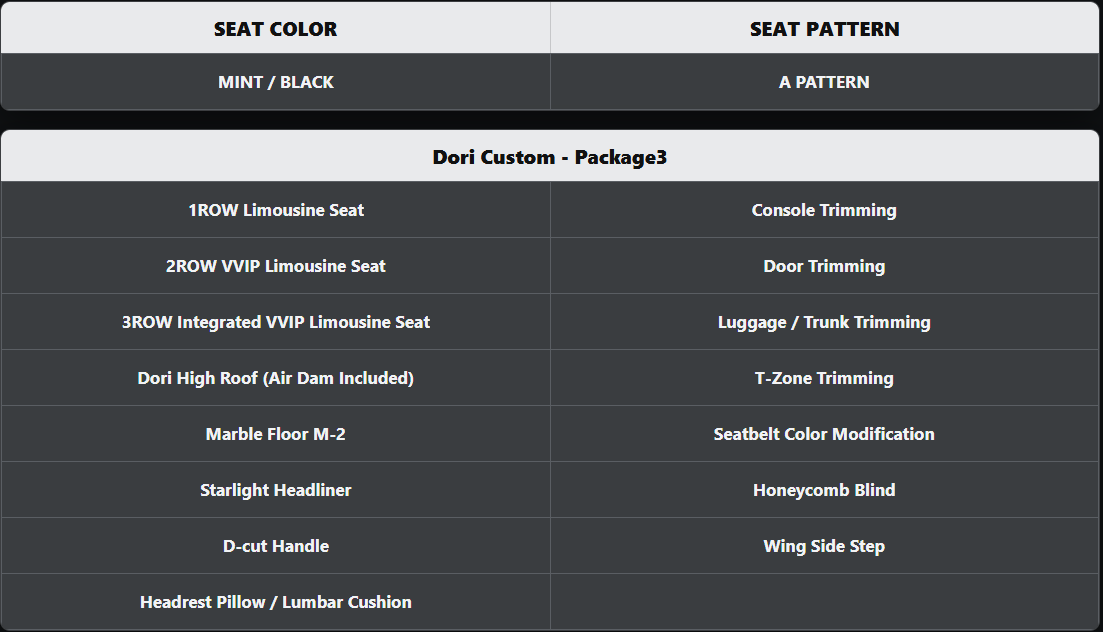Choose the D-cut Handle cell

[x=276, y=546]
